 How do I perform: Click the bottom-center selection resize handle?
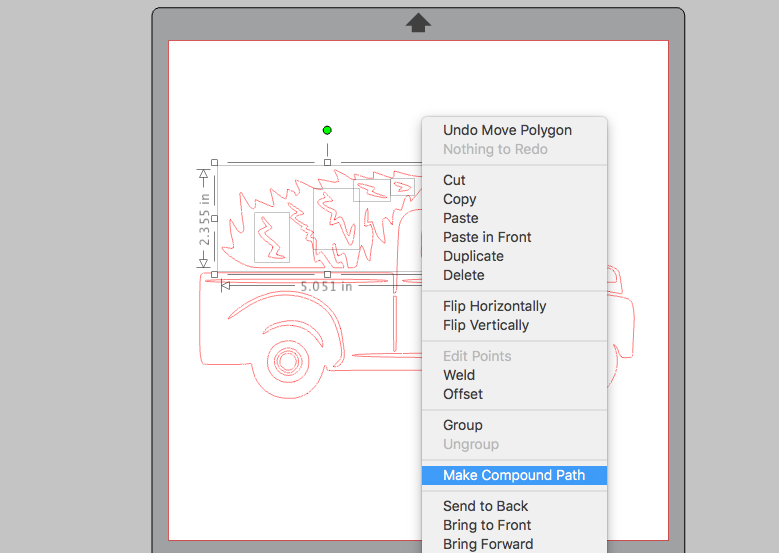click(x=327, y=274)
